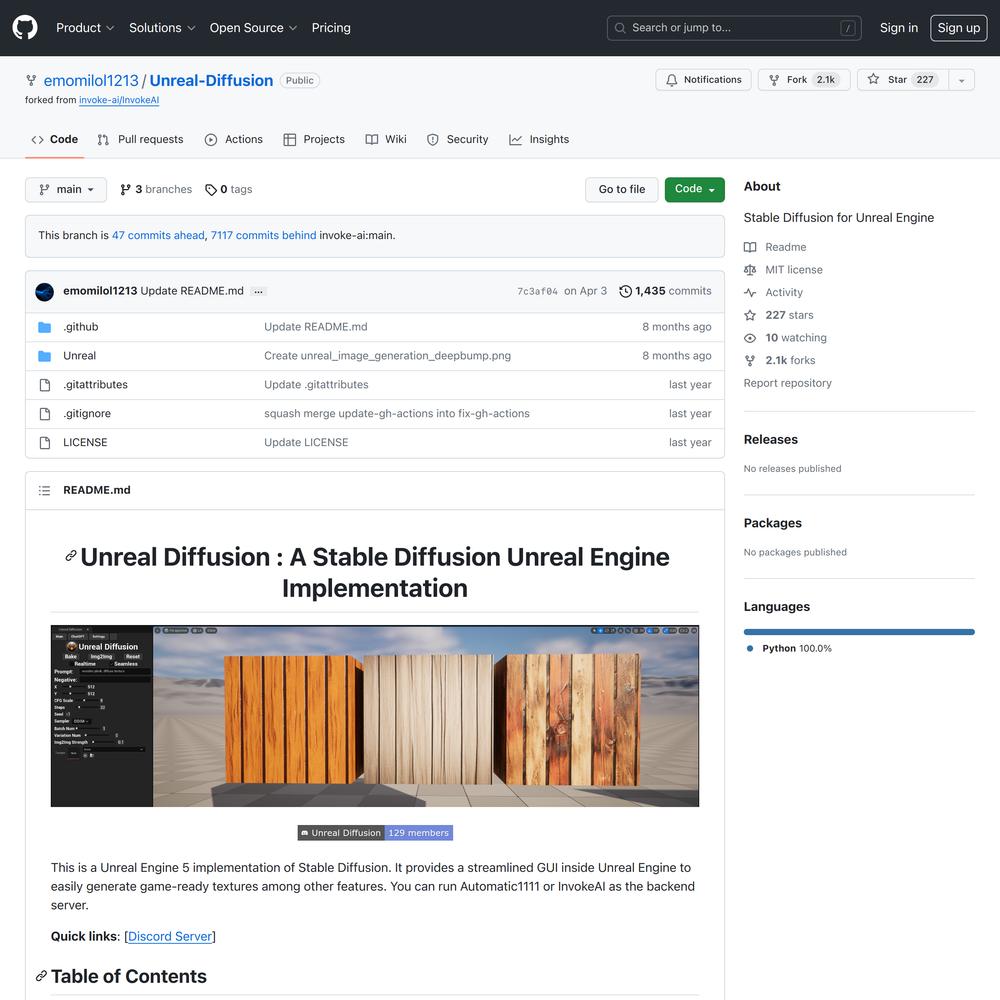Click the tag icon next to 0 tags
Screen dimensions: 1000x1000
coord(210,190)
